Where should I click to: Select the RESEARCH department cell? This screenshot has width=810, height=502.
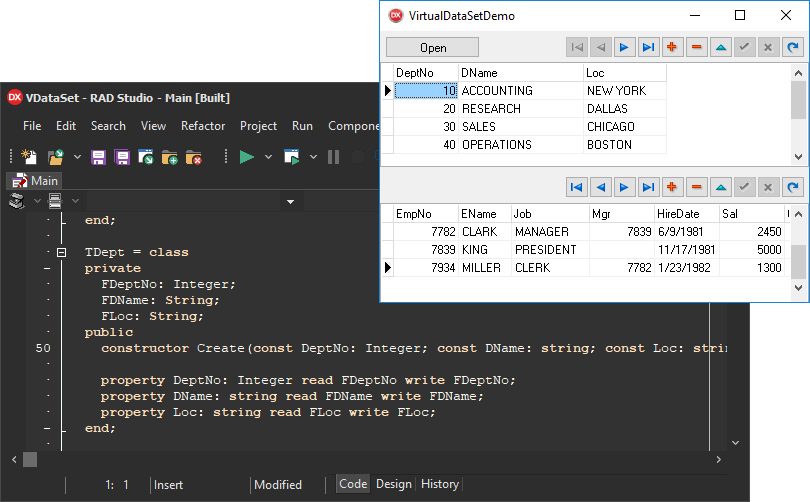pyautogui.click(x=520, y=109)
